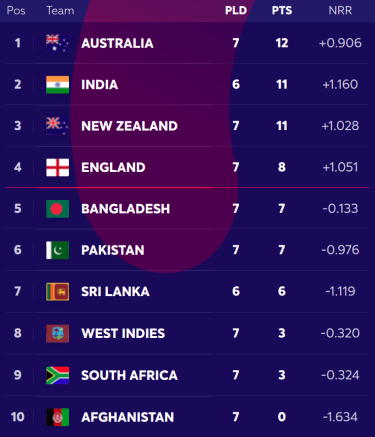Image resolution: width=375 pixels, height=437 pixels.
Task: Select the BANGLADESH team name
Action: 126,209
